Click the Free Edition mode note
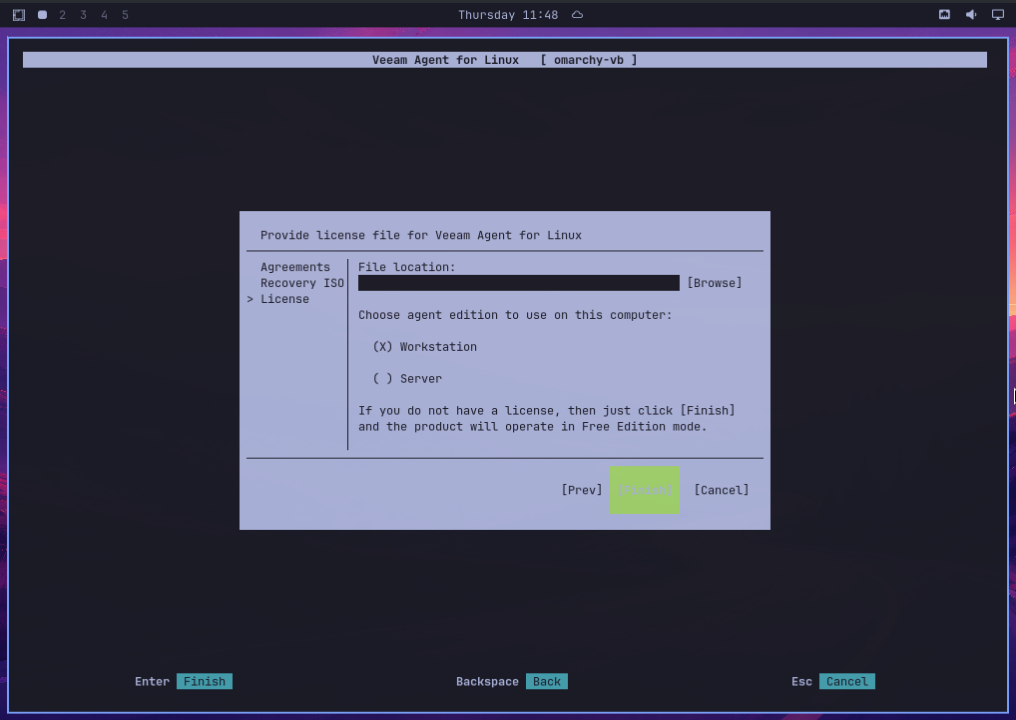 tap(547, 419)
